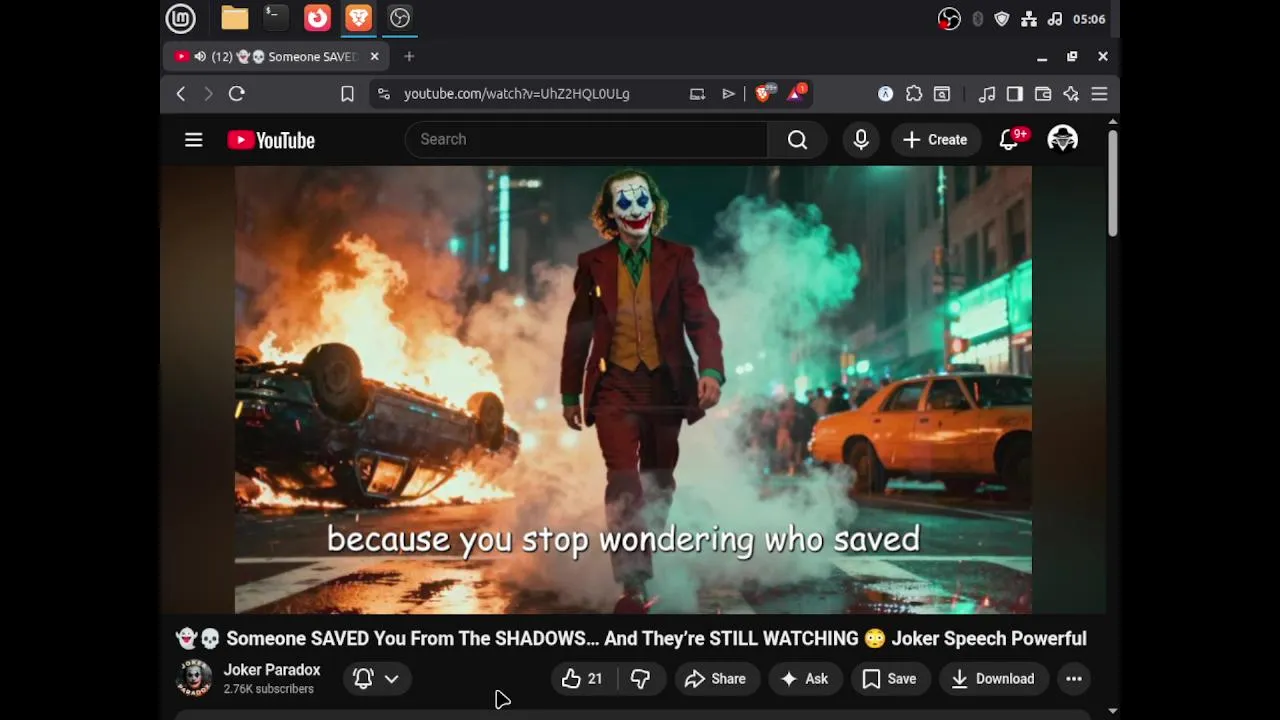Dislike the video

coord(641,679)
